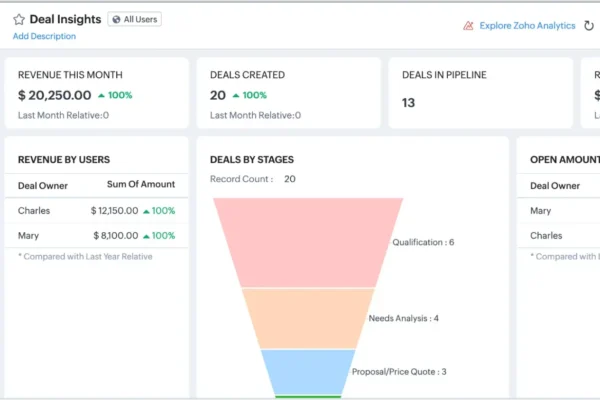Click the 100% indicator in Deals Created
The image size is (600, 400).
tap(250, 95)
